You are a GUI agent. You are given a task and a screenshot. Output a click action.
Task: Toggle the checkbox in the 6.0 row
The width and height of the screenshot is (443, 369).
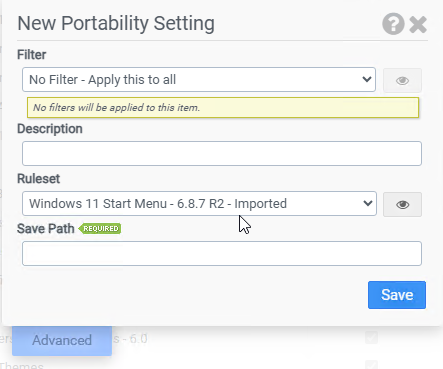pos(371,337)
